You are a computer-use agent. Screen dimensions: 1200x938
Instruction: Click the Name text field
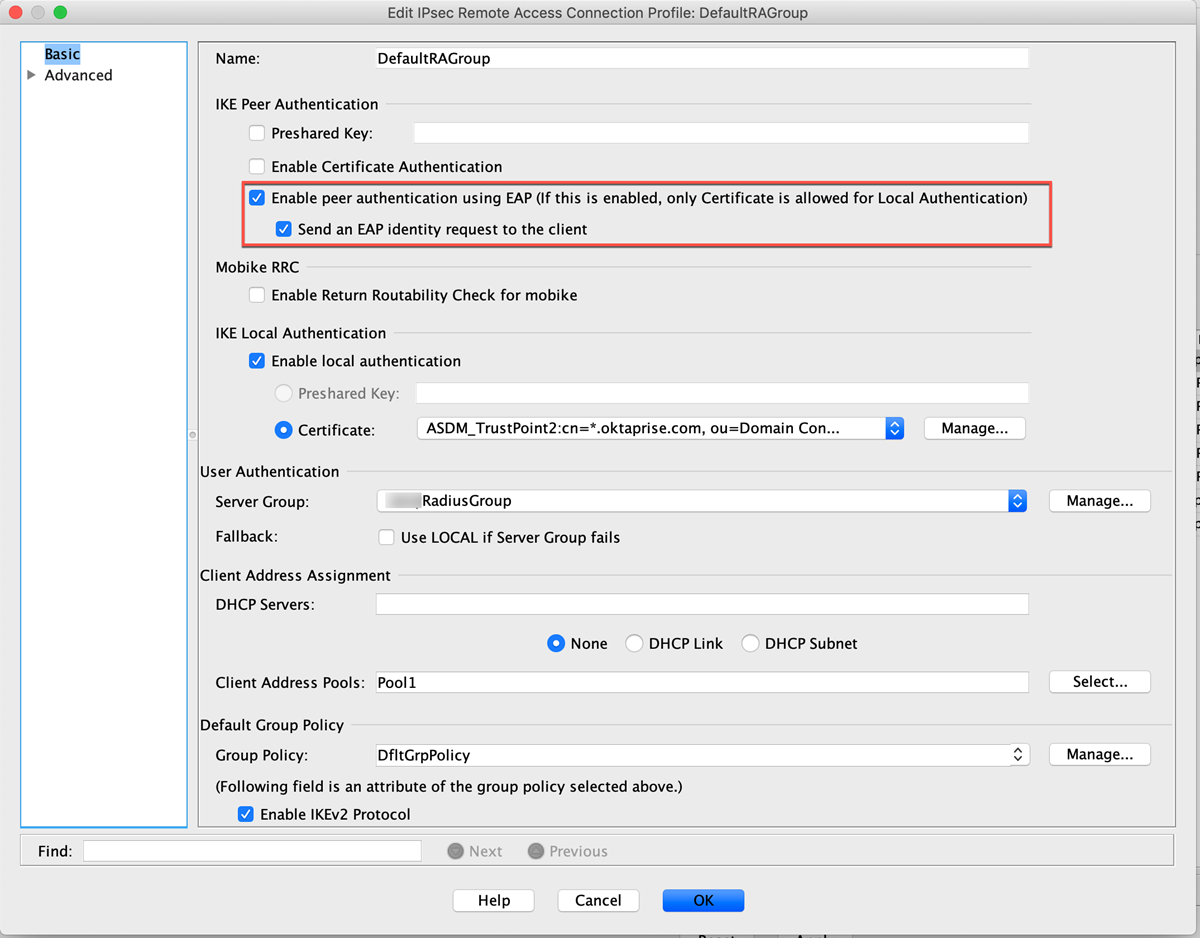pyautogui.click(x=700, y=59)
